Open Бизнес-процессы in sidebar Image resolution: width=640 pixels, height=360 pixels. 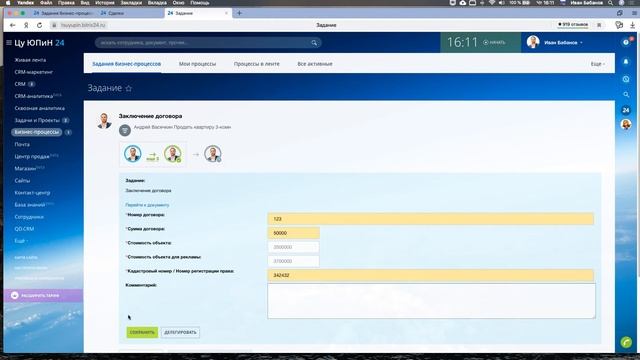pos(37,132)
